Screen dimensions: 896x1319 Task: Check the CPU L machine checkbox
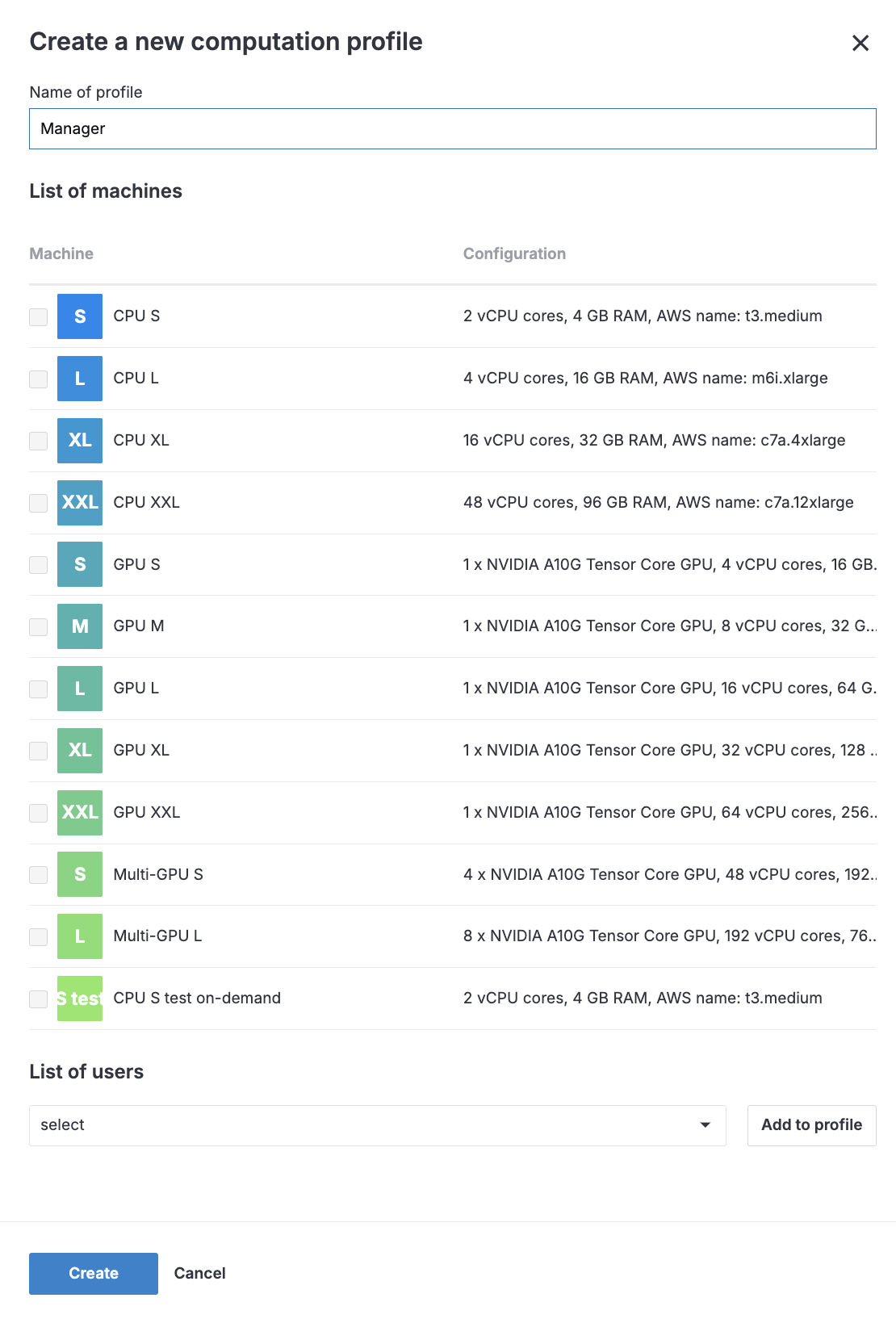click(39, 379)
